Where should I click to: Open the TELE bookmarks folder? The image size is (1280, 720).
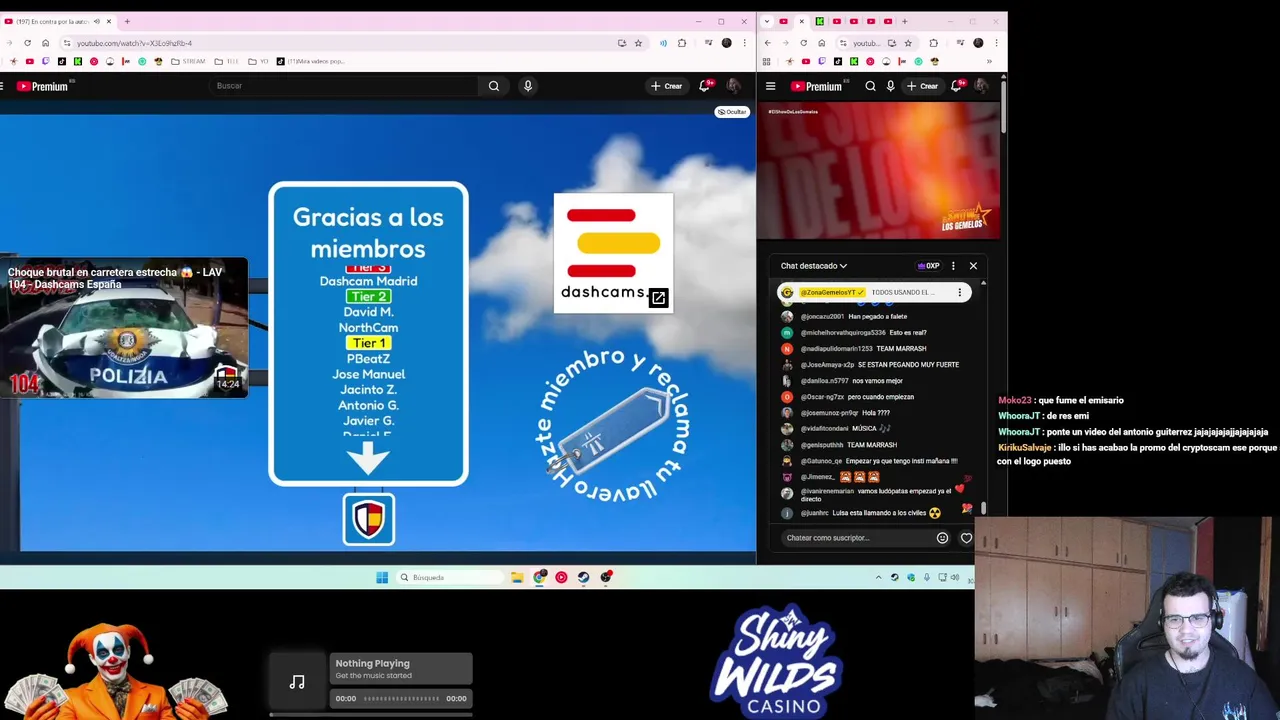click(x=227, y=61)
